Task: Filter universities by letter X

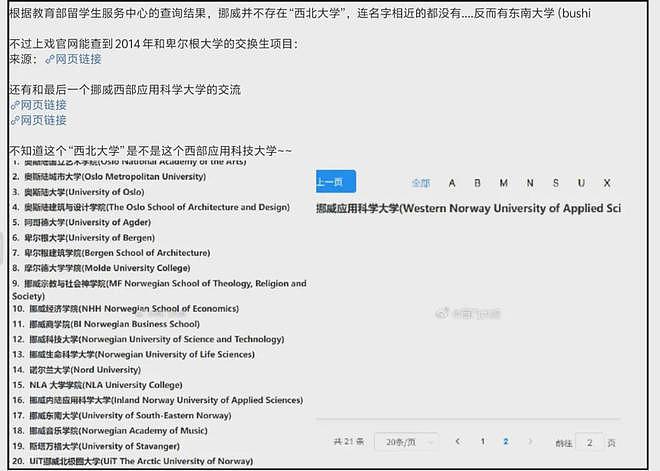Action: pos(607,183)
